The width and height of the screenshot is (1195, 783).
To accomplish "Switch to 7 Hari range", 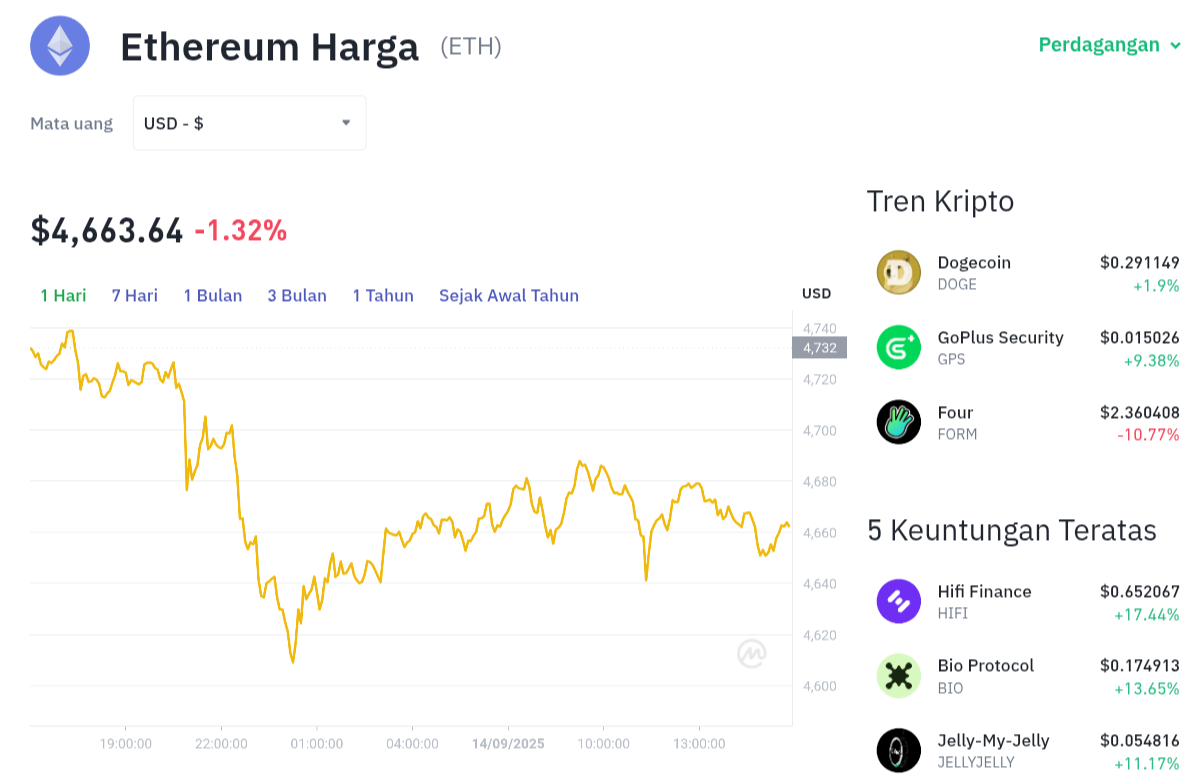I will pyautogui.click(x=135, y=295).
